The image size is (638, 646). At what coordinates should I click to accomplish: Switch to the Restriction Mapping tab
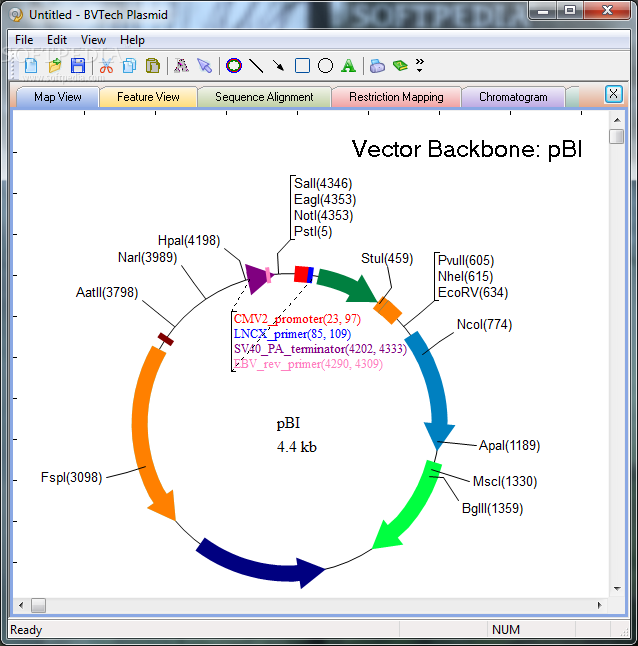pos(396,97)
